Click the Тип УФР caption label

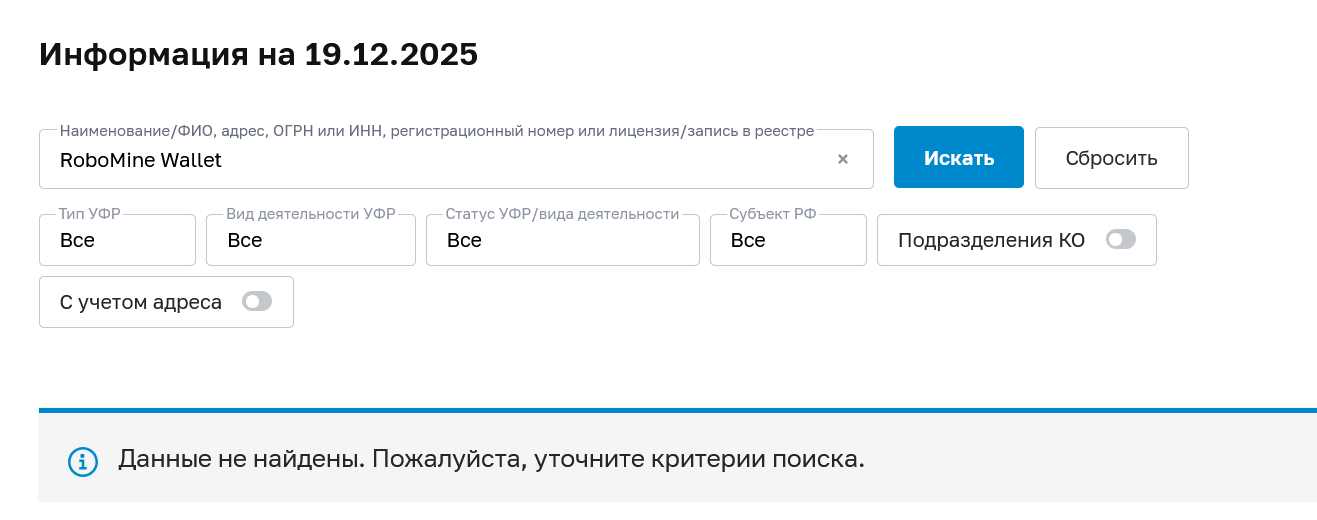(91, 214)
